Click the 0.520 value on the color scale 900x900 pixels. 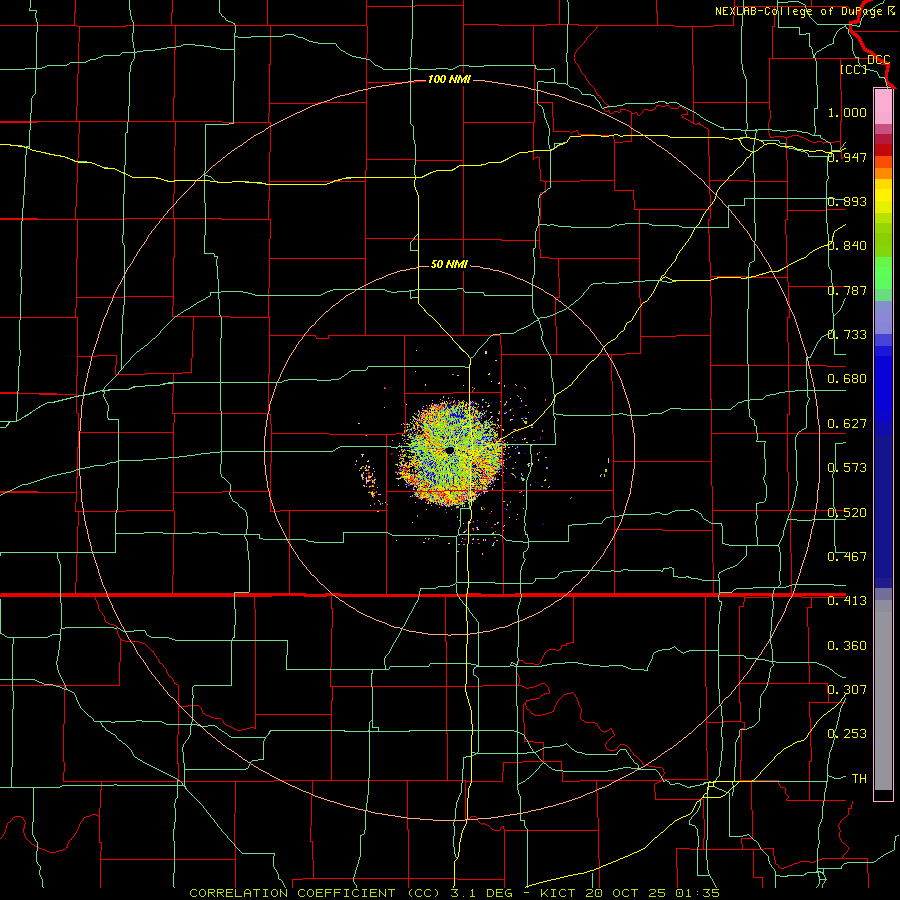[847, 513]
